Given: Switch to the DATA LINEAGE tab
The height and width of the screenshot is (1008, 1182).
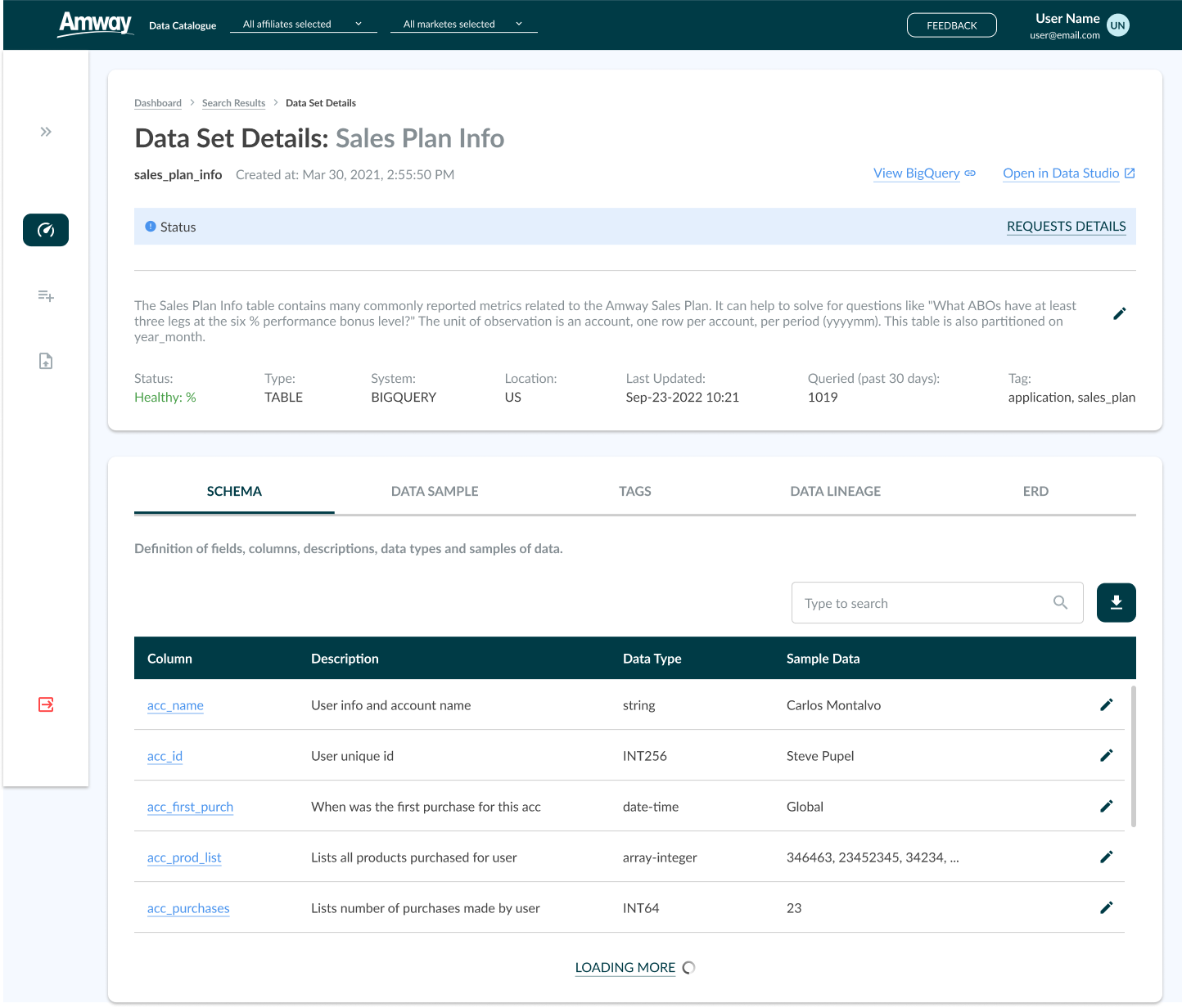Looking at the screenshot, I should [835, 491].
